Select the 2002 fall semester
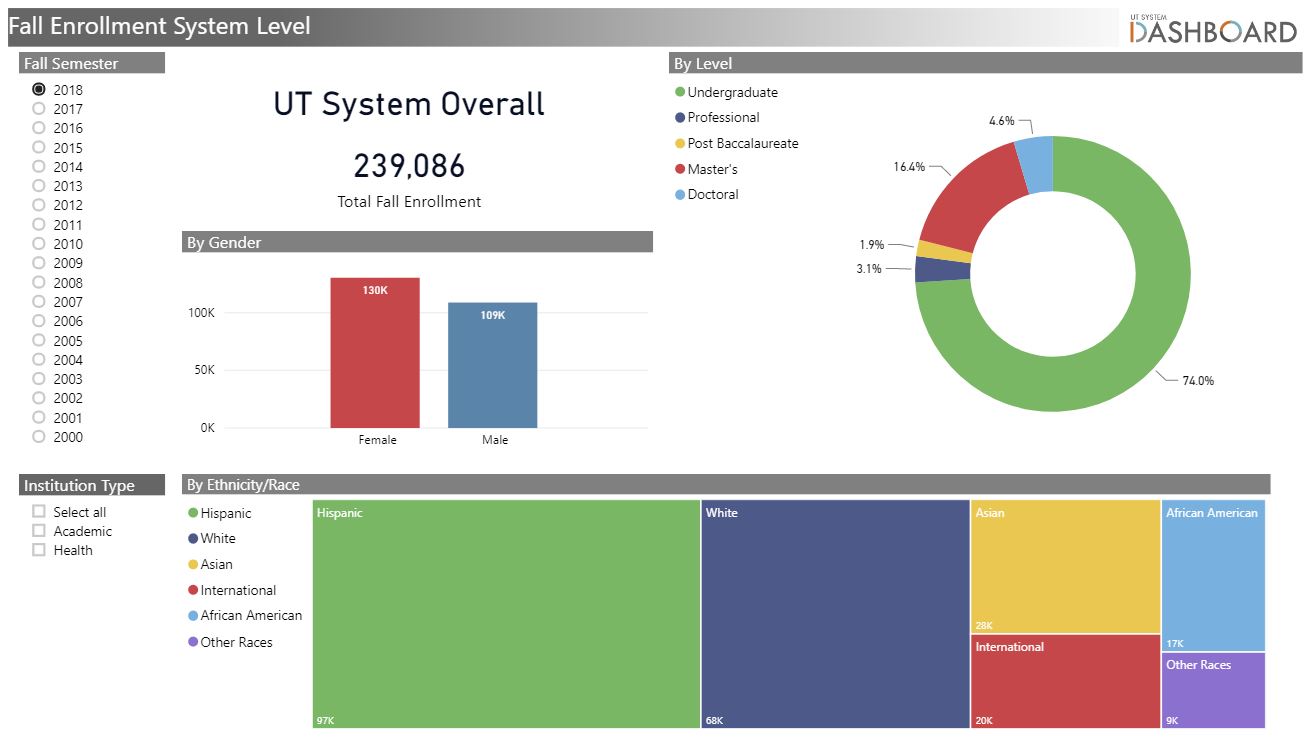 point(39,397)
